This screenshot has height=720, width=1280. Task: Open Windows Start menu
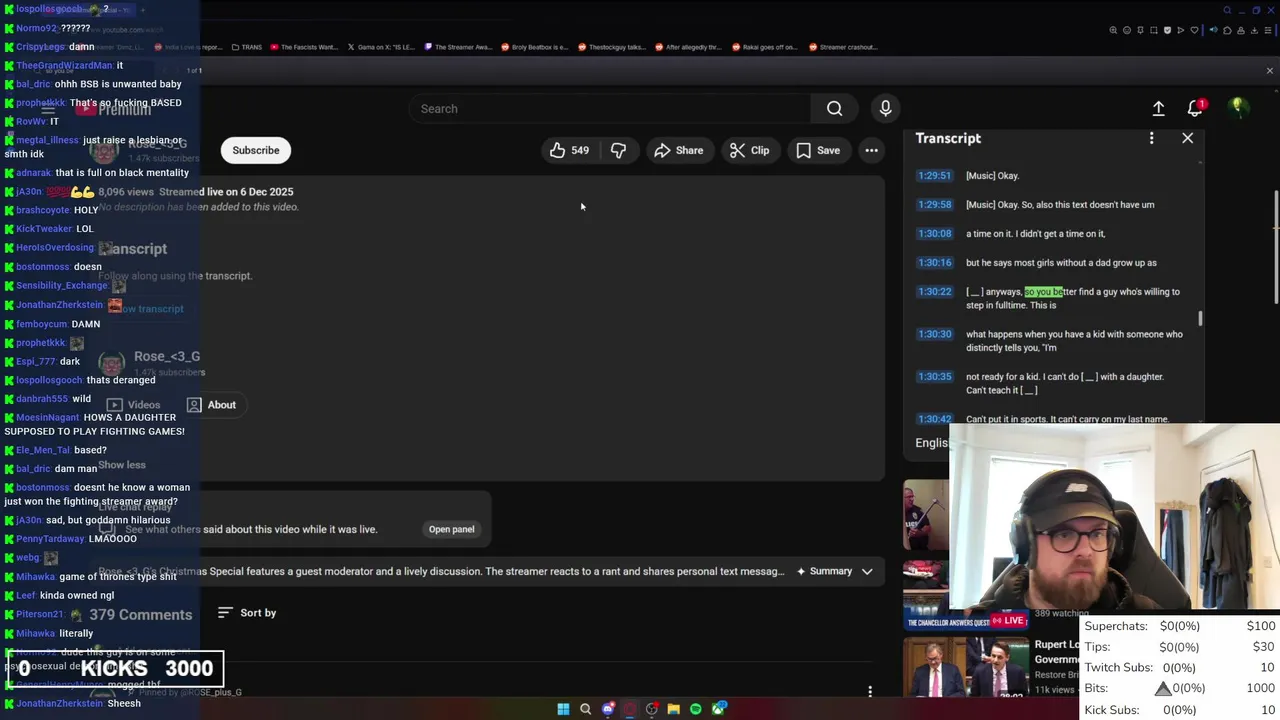(563, 709)
